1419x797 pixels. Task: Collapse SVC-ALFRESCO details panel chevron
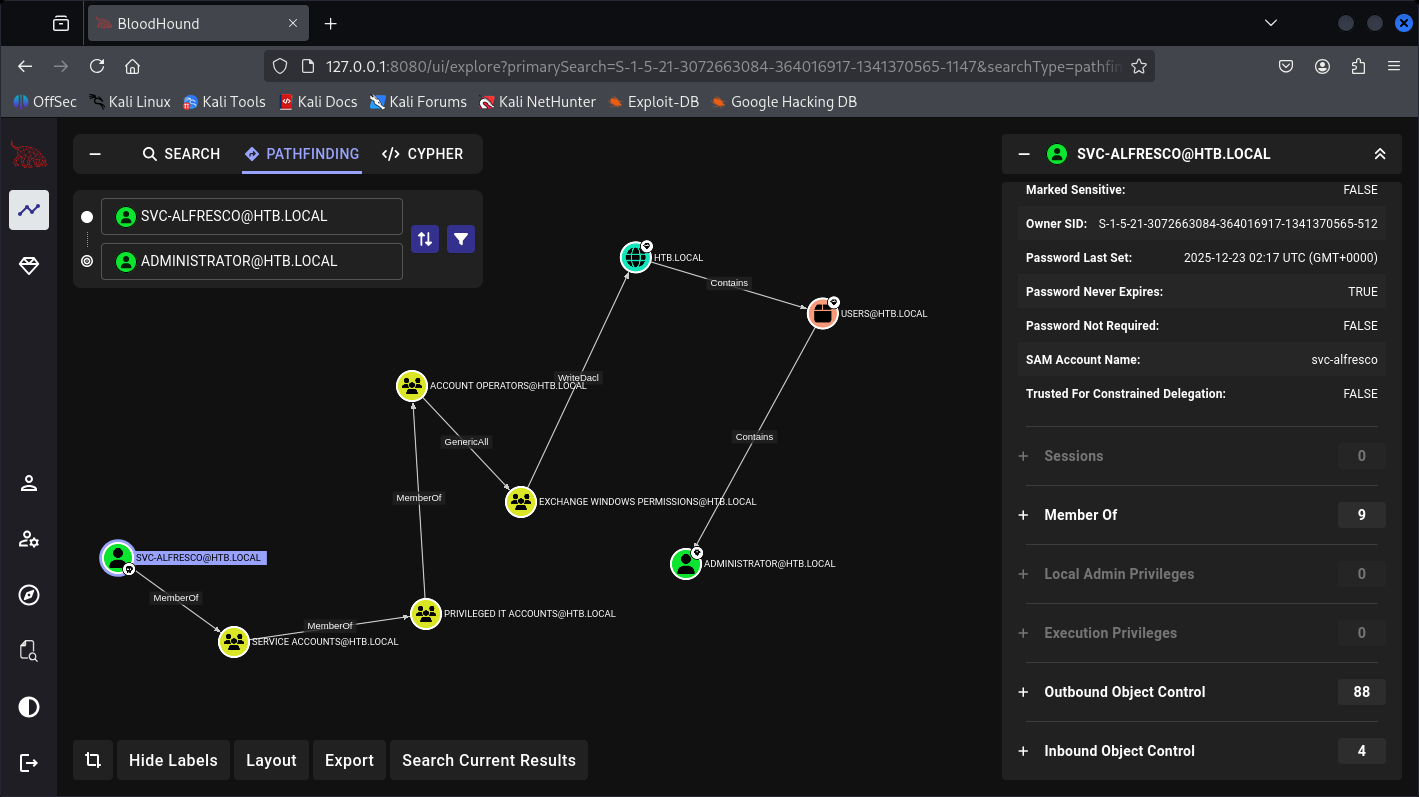[x=1380, y=154]
